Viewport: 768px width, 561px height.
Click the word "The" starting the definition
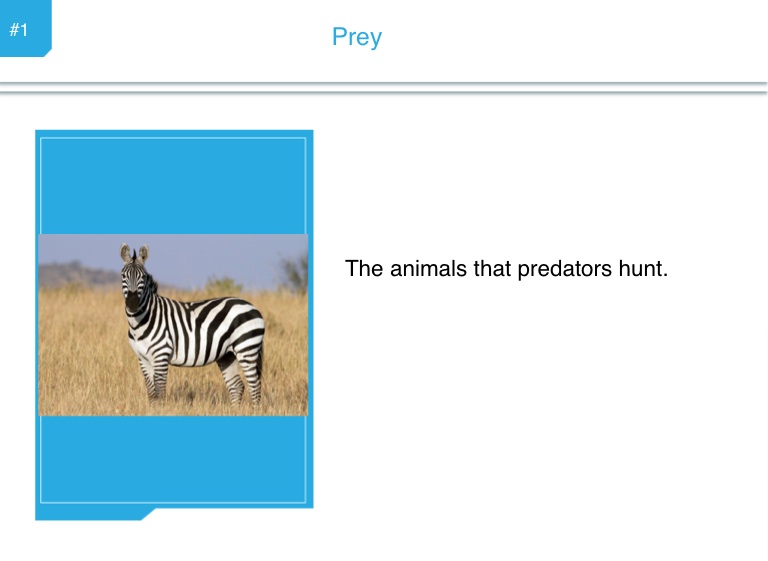(362, 269)
